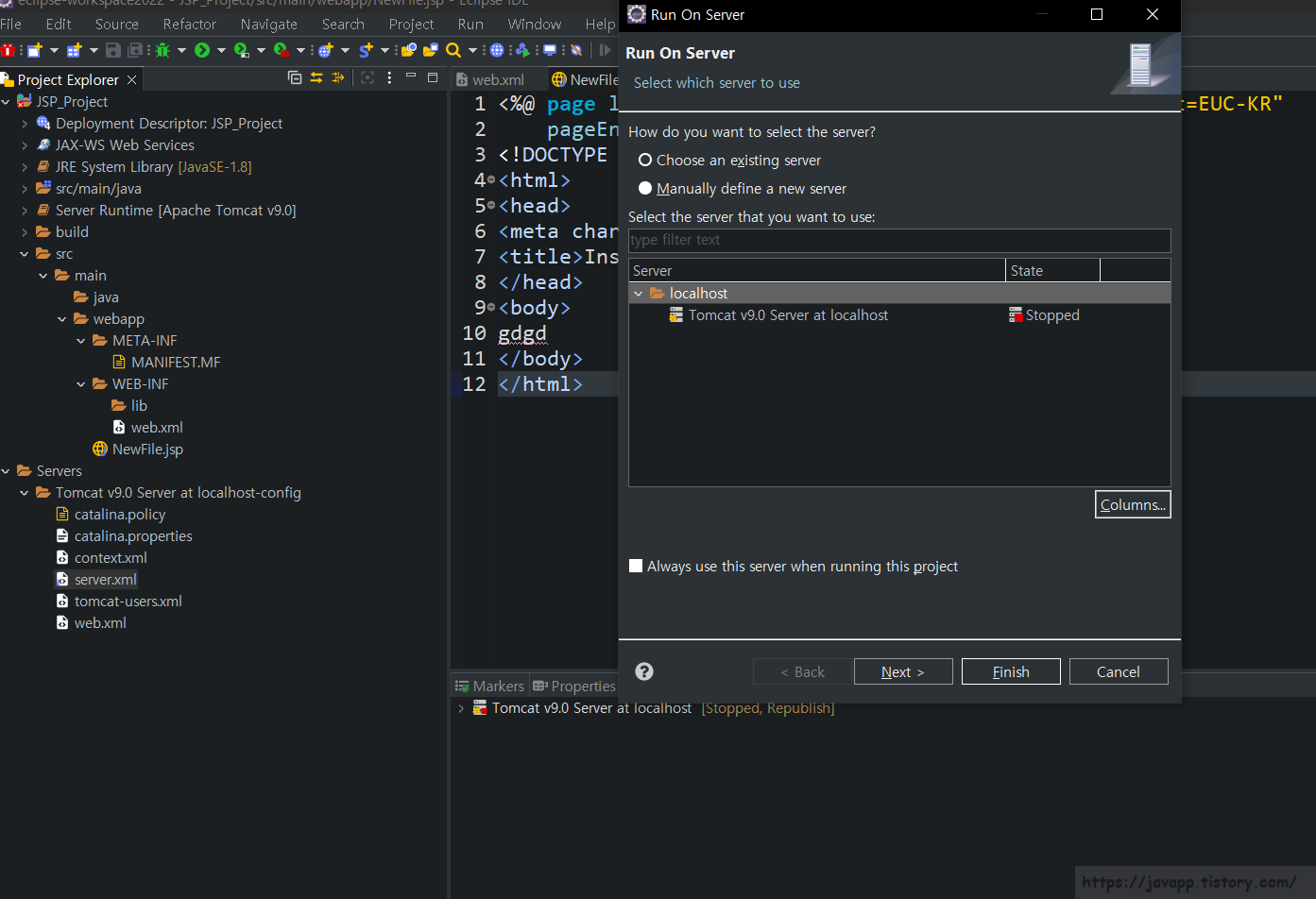Select Choose an existing server radio
This screenshot has height=899, width=1316.
coord(645,161)
